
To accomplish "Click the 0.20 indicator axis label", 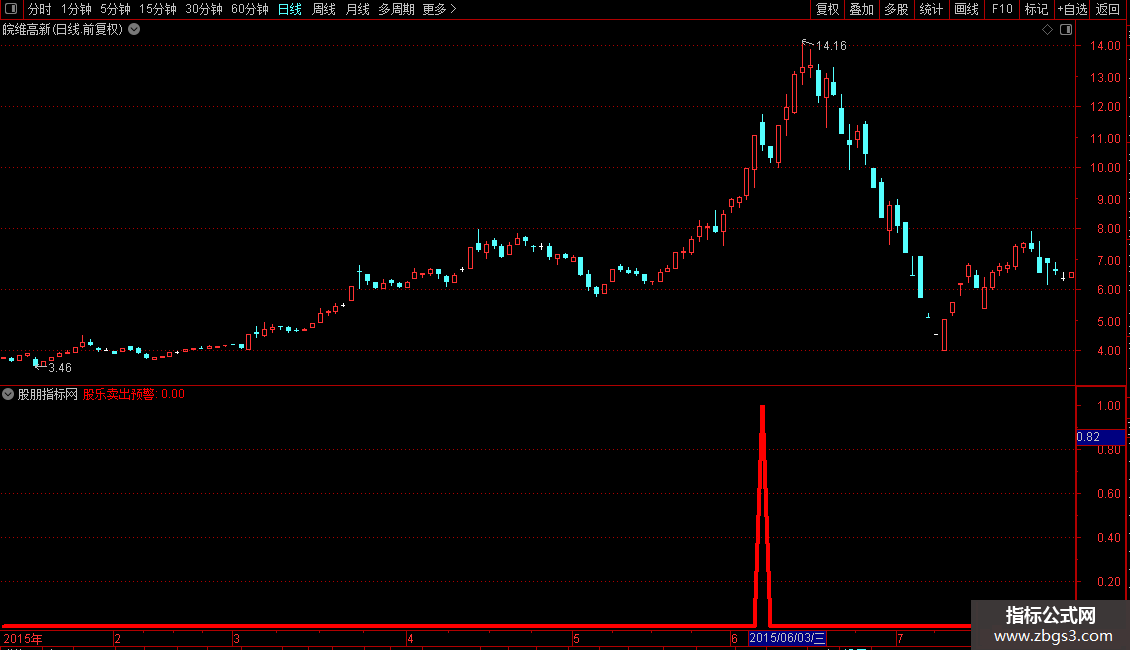I will 1108,582.
